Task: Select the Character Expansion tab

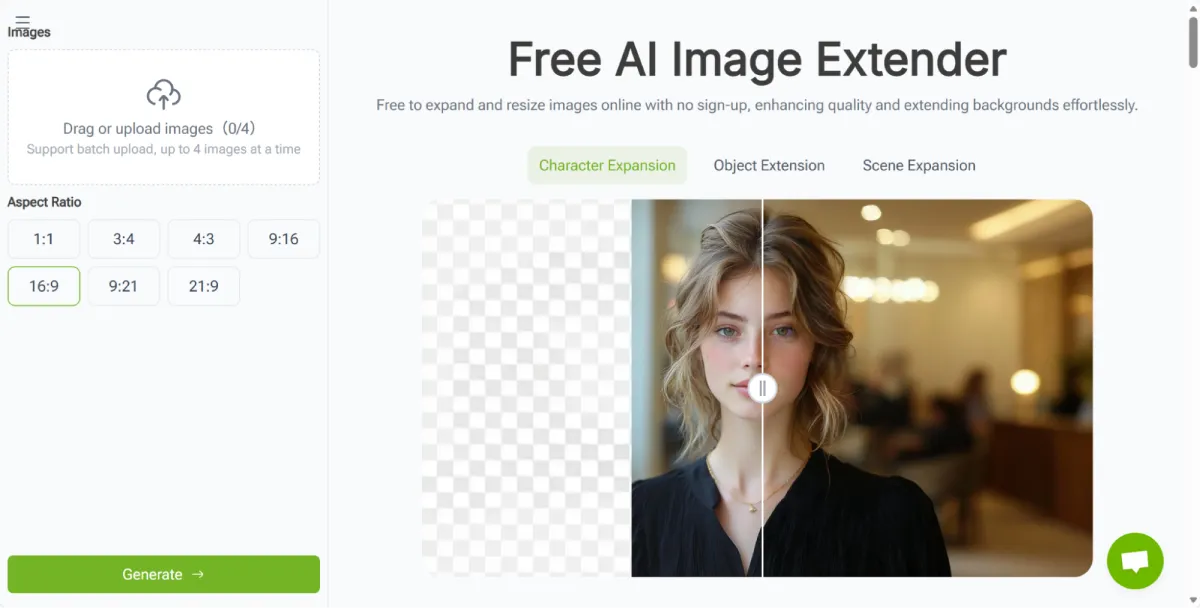Action: (x=607, y=165)
